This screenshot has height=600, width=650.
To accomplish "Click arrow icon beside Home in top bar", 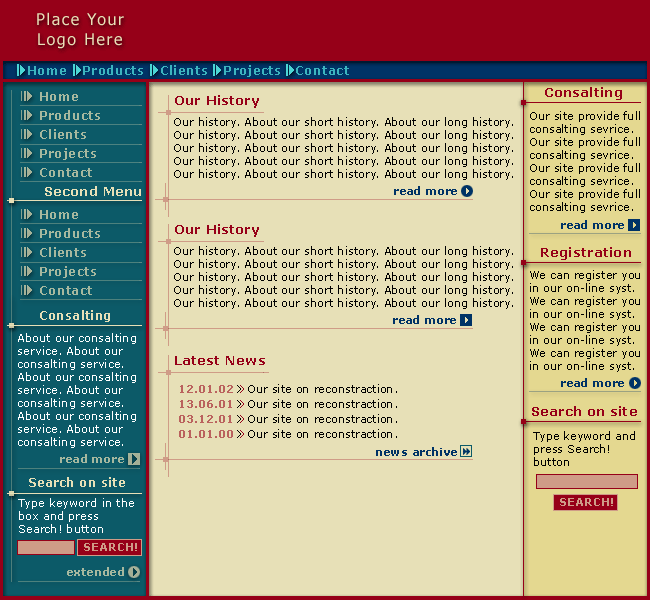I will pos(21,70).
